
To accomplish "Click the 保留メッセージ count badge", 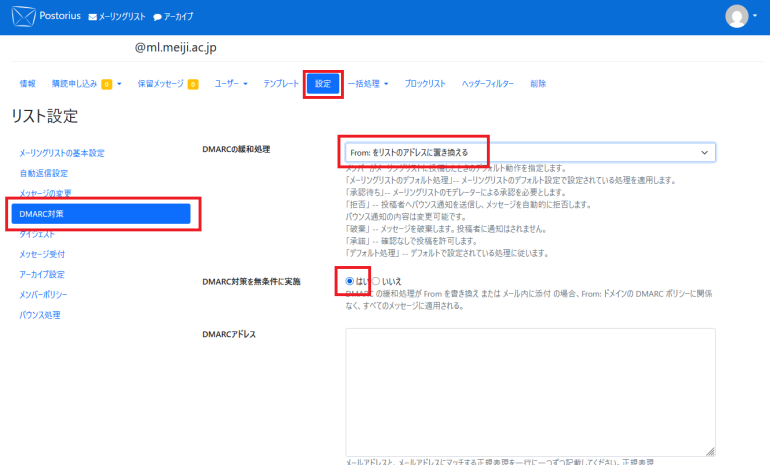I will point(192,84).
